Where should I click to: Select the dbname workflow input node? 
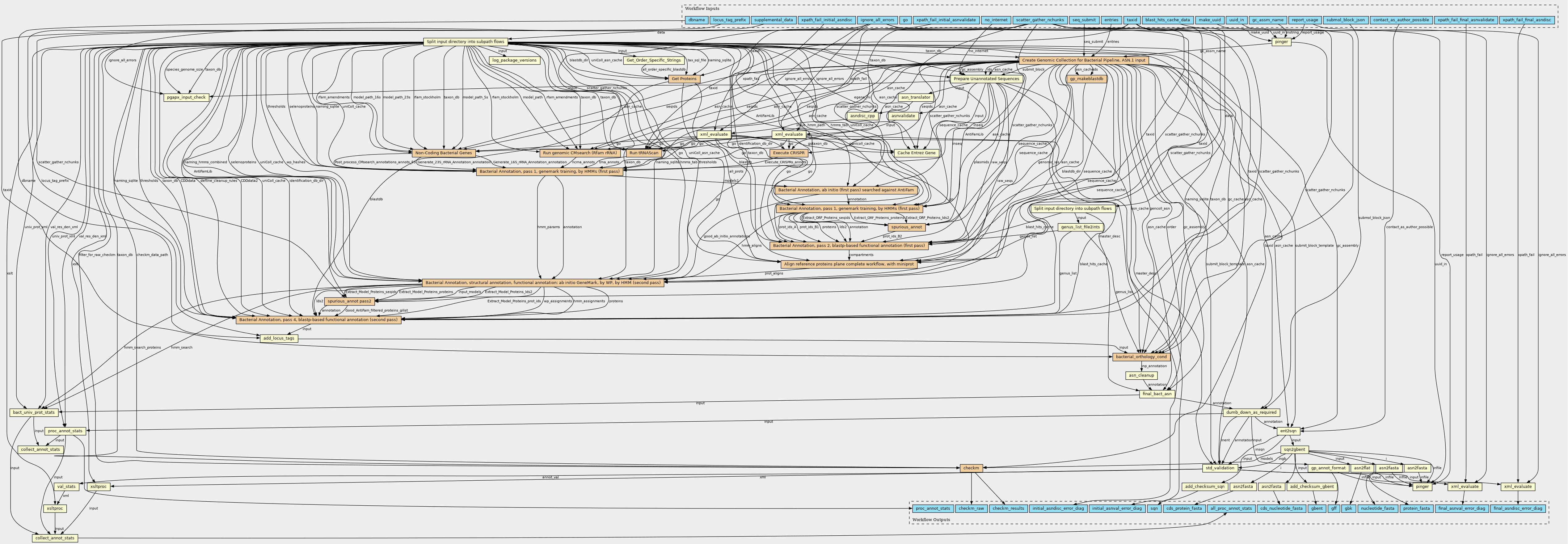coord(696,20)
